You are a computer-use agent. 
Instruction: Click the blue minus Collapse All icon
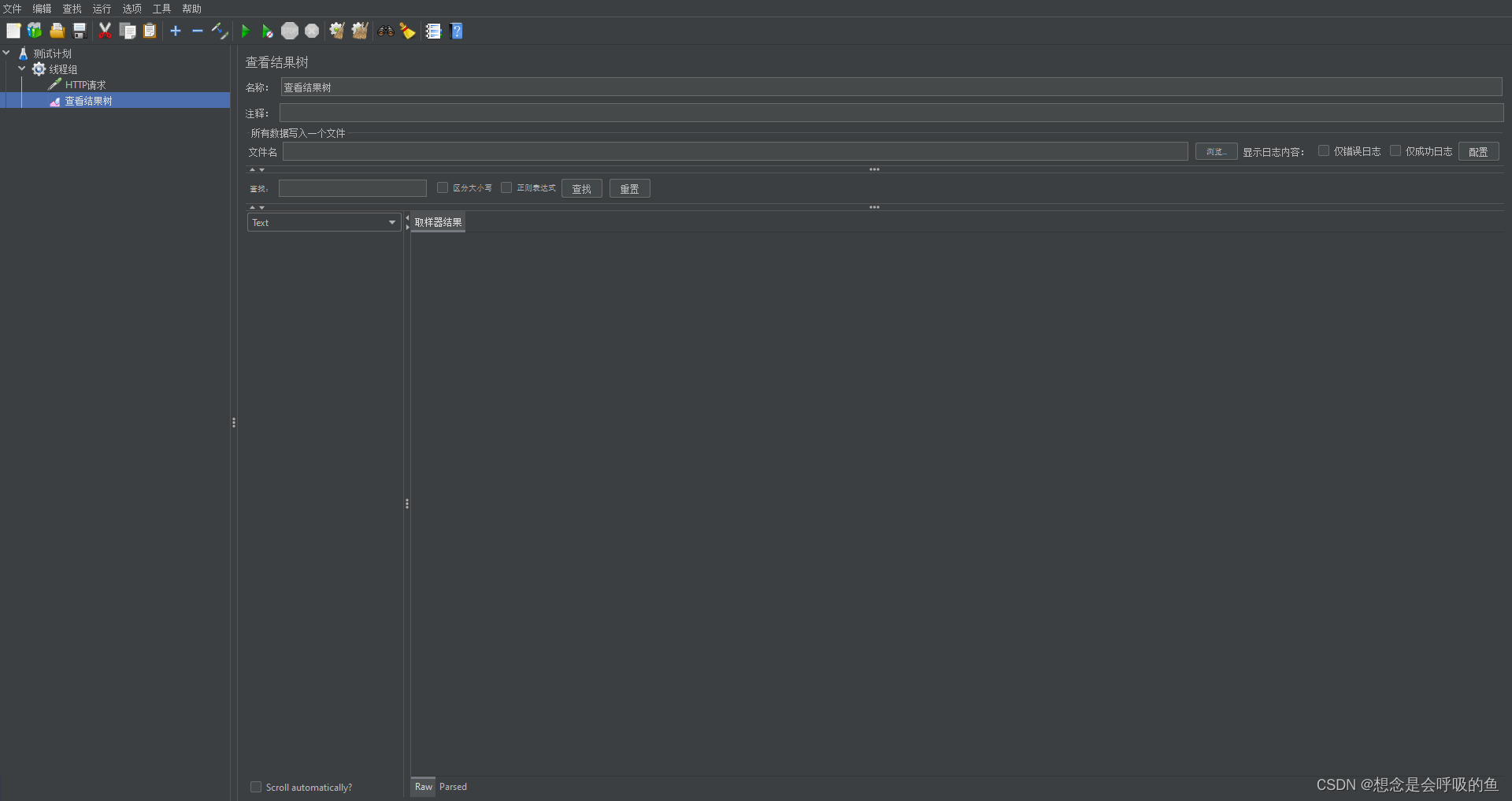pos(198,31)
